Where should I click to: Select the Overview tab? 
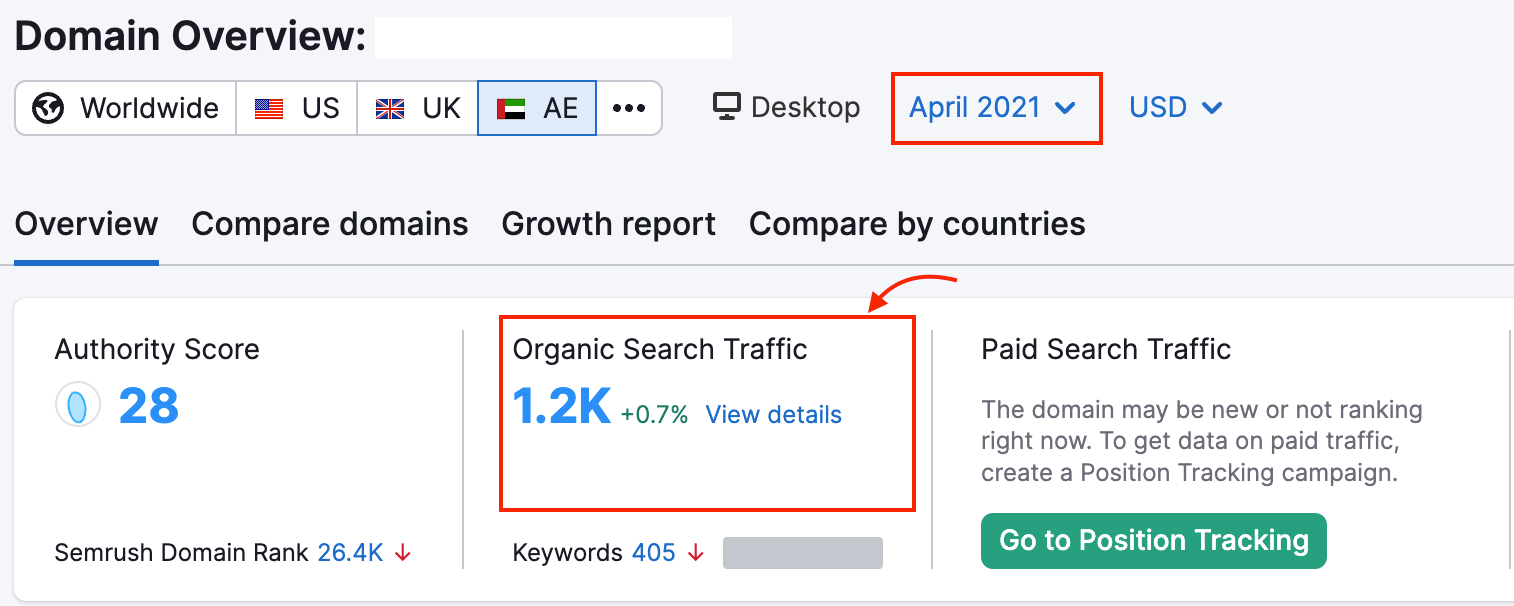pyautogui.click(x=86, y=224)
